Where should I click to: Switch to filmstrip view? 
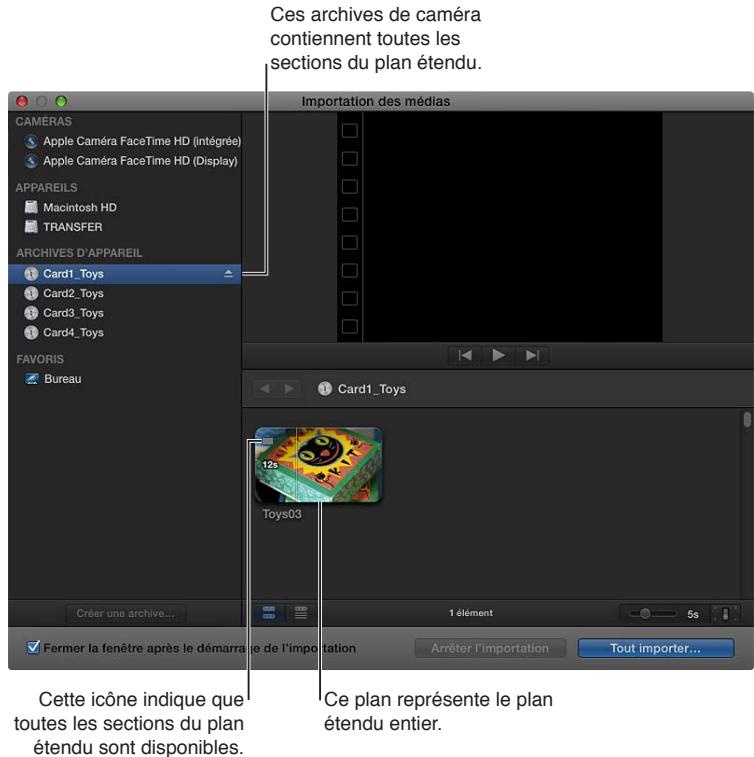(x=269, y=613)
